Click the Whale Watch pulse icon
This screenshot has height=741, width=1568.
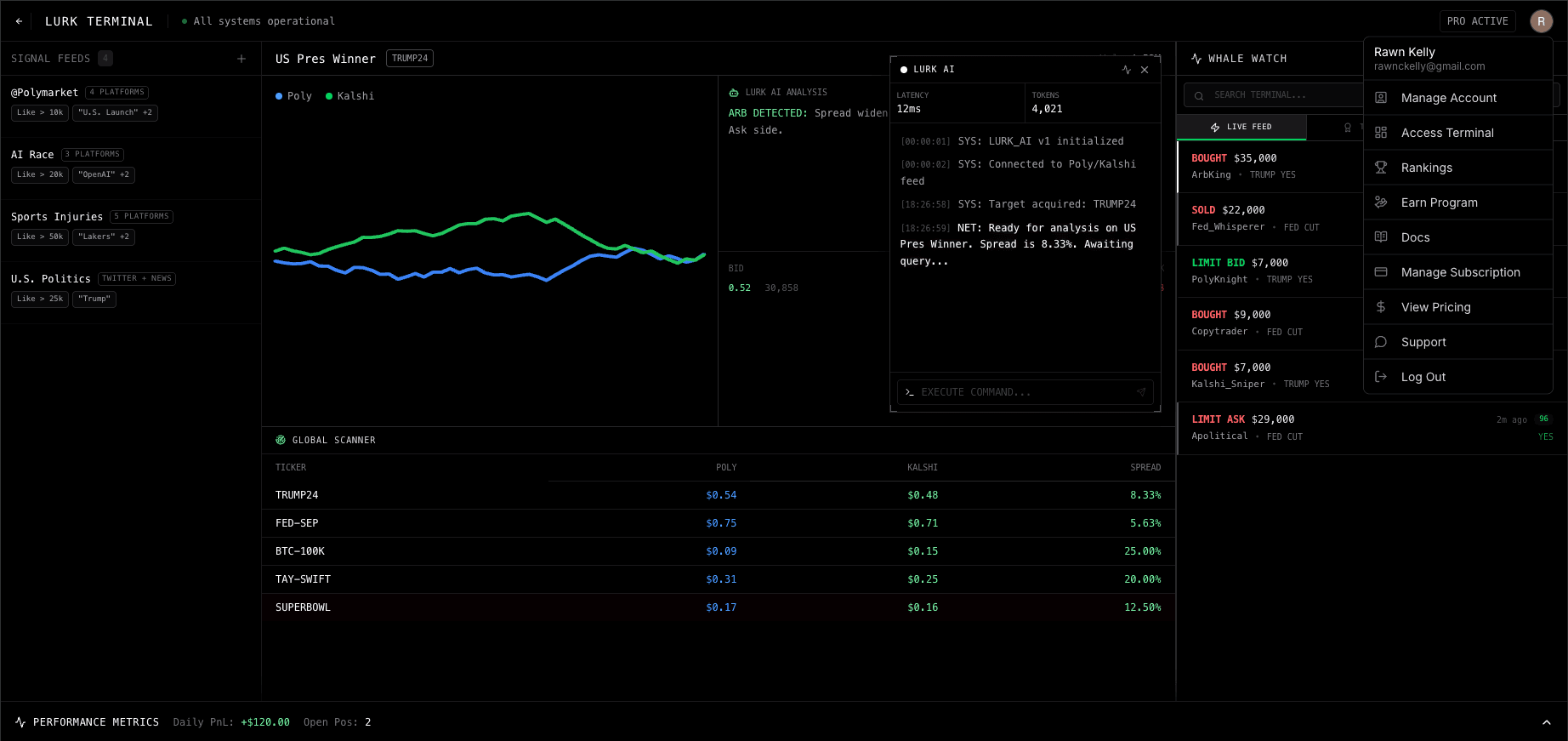click(x=1196, y=59)
